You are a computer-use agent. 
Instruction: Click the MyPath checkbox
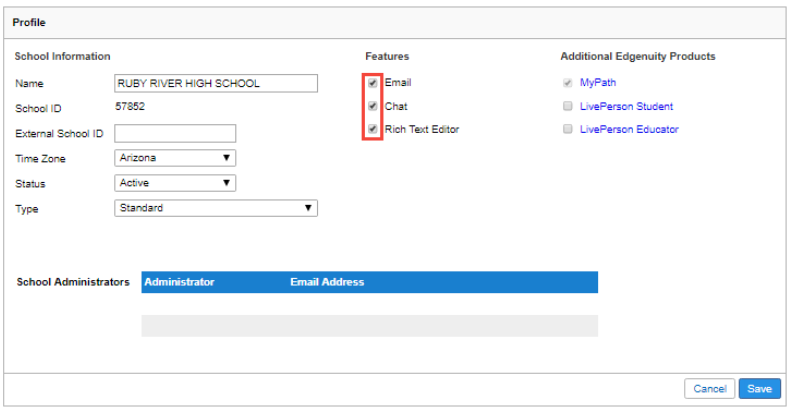pos(568,83)
